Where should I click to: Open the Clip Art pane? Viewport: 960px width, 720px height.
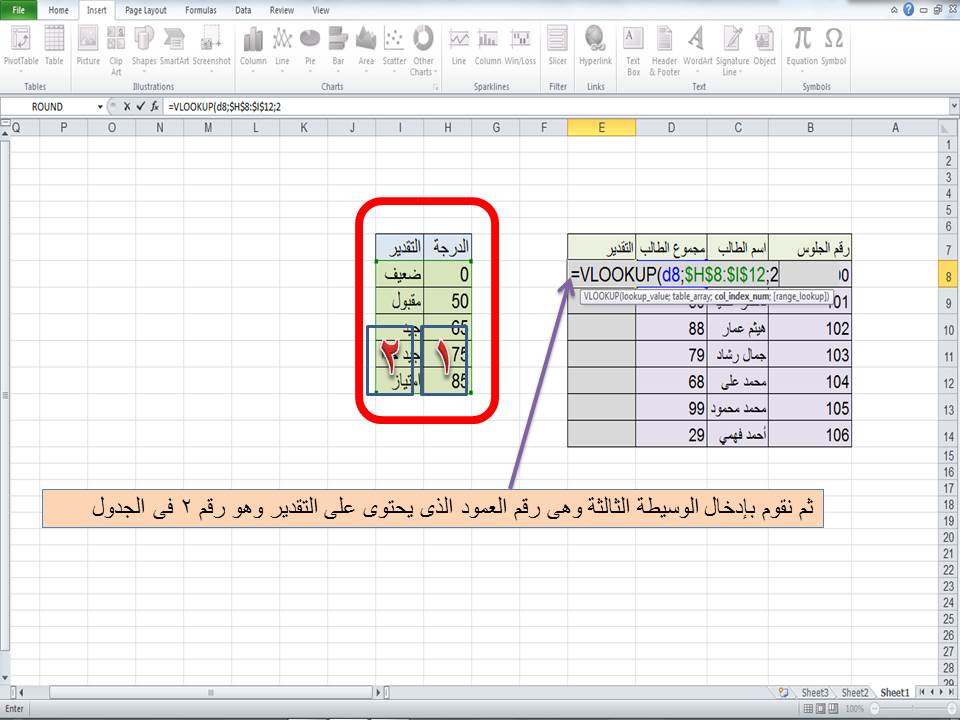point(116,50)
